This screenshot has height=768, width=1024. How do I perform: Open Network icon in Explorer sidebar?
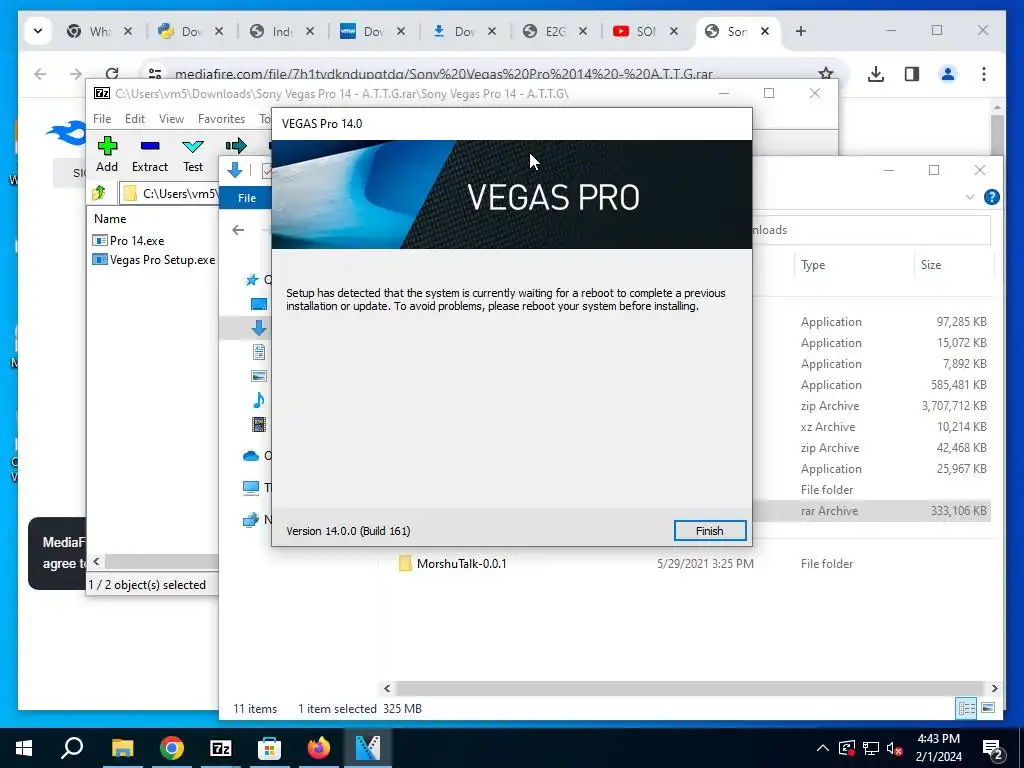(x=251, y=520)
